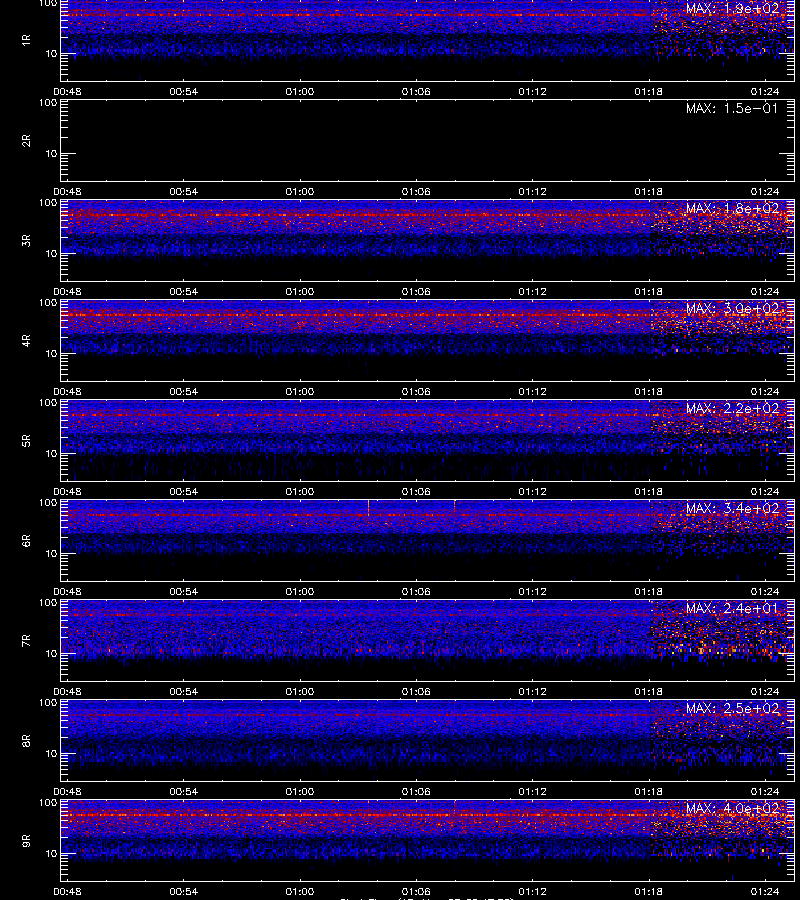Click the 4R panel label
Image resolution: width=800 pixels, height=900 pixels.
[26, 340]
